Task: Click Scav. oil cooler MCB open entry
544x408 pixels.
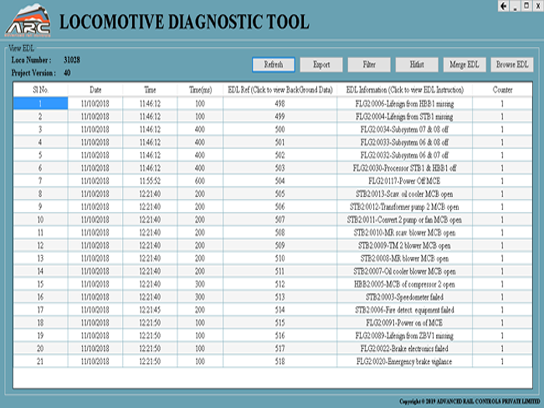Action: (405, 194)
